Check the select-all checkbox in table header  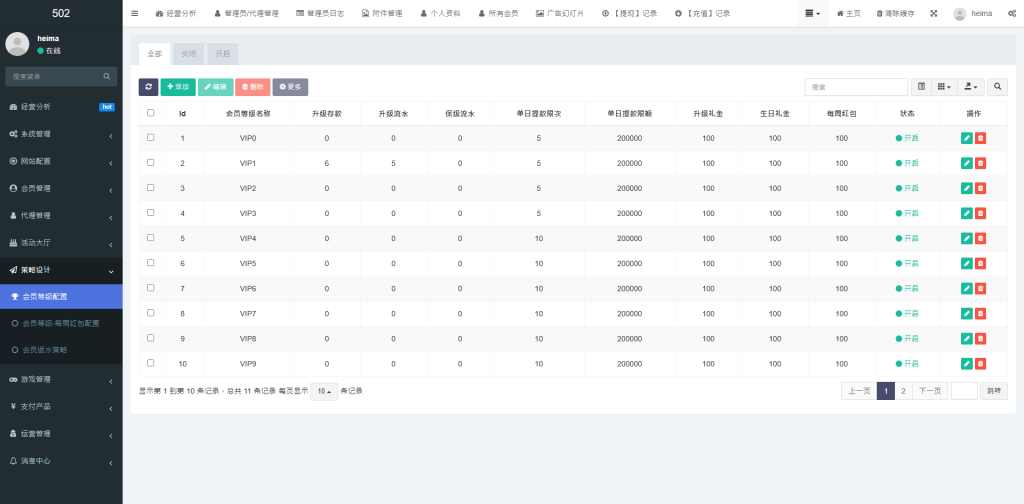pos(151,113)
